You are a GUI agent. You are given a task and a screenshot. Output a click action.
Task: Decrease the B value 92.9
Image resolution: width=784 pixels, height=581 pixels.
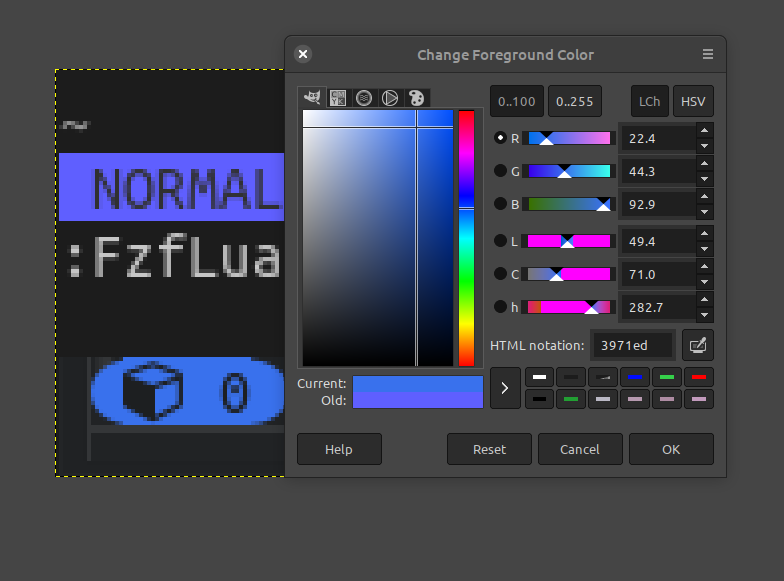tap(704, 212)
